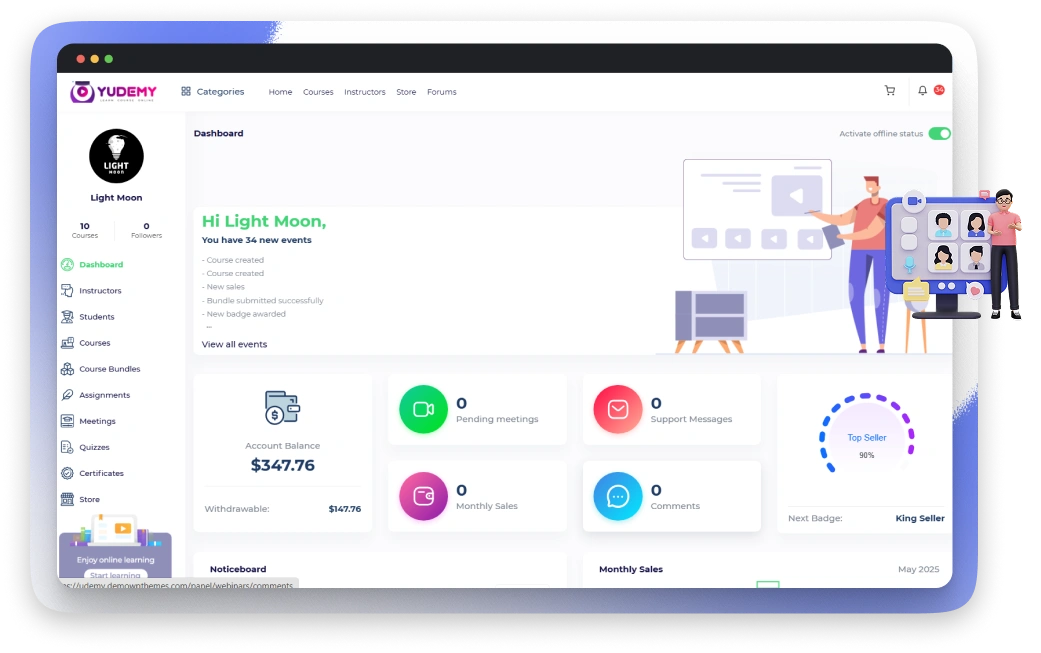Open Store in top navigation
Screen dimensions: 1041x653
click(x=406, y=92)
